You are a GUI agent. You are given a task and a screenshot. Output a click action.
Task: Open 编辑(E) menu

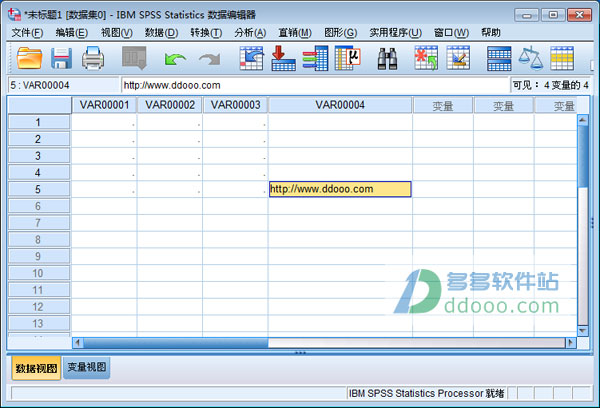pyautogui.click(x=71, y=33)
